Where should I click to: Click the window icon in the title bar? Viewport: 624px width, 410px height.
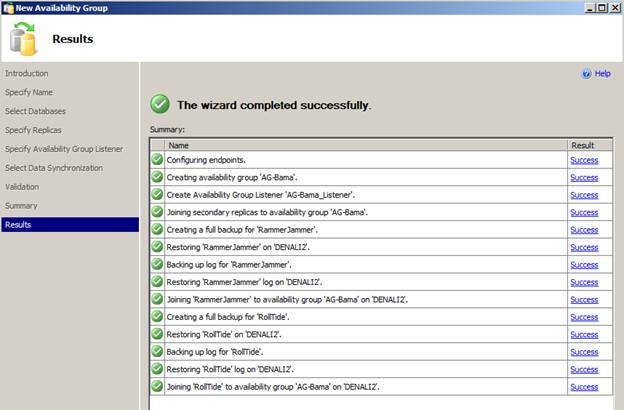click(x=8, y=8)
